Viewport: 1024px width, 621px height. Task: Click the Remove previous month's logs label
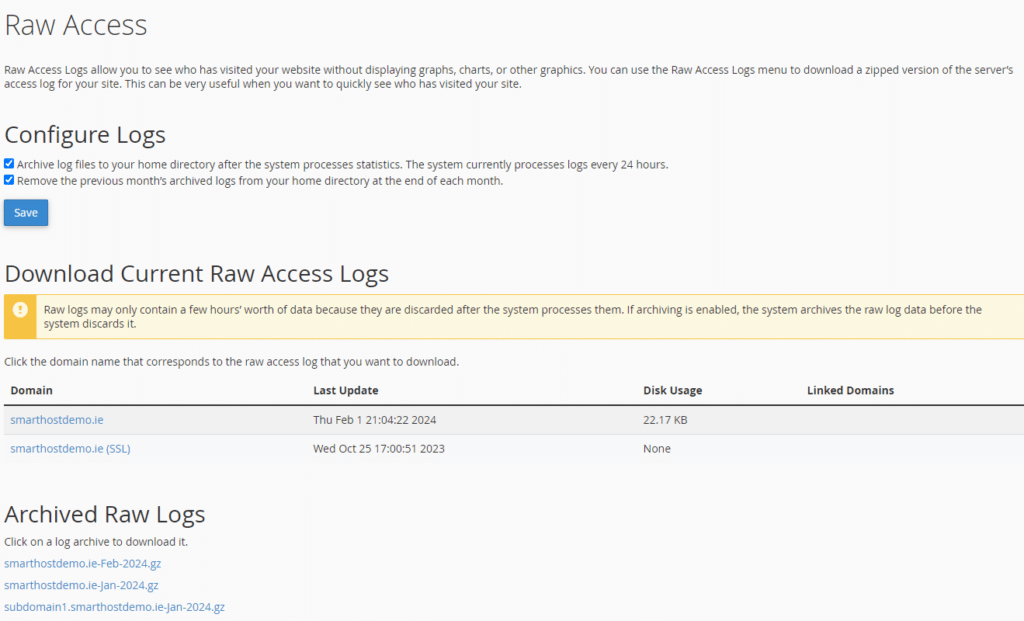260,181
